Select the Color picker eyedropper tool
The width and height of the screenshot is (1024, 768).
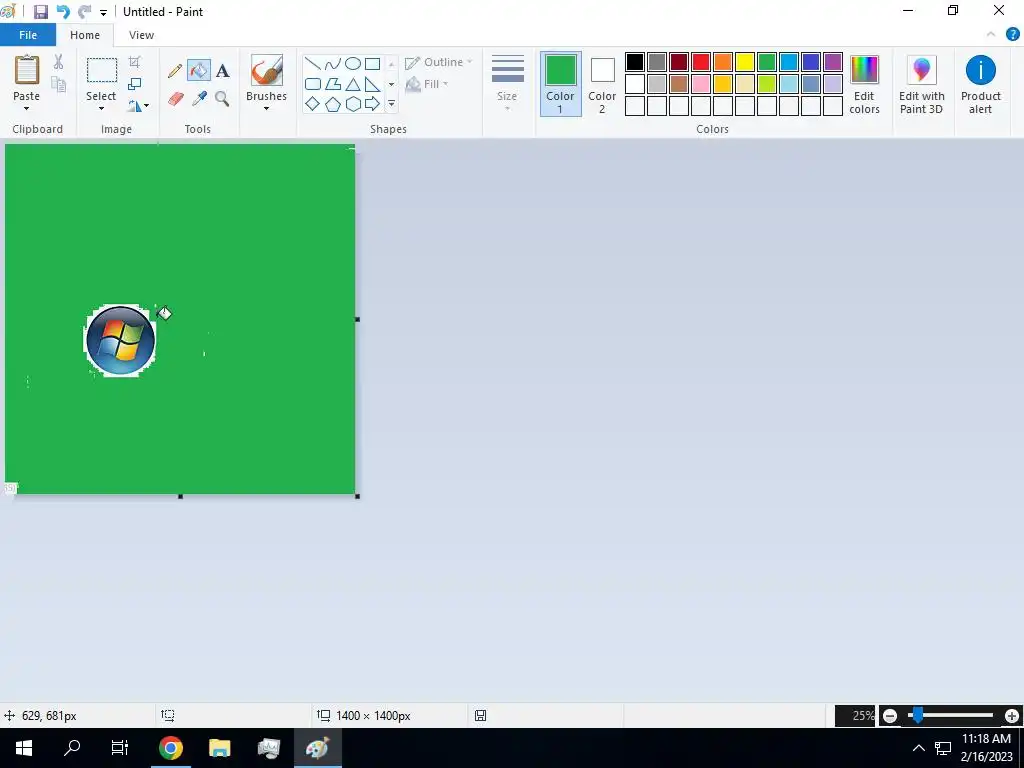point(199,99)
